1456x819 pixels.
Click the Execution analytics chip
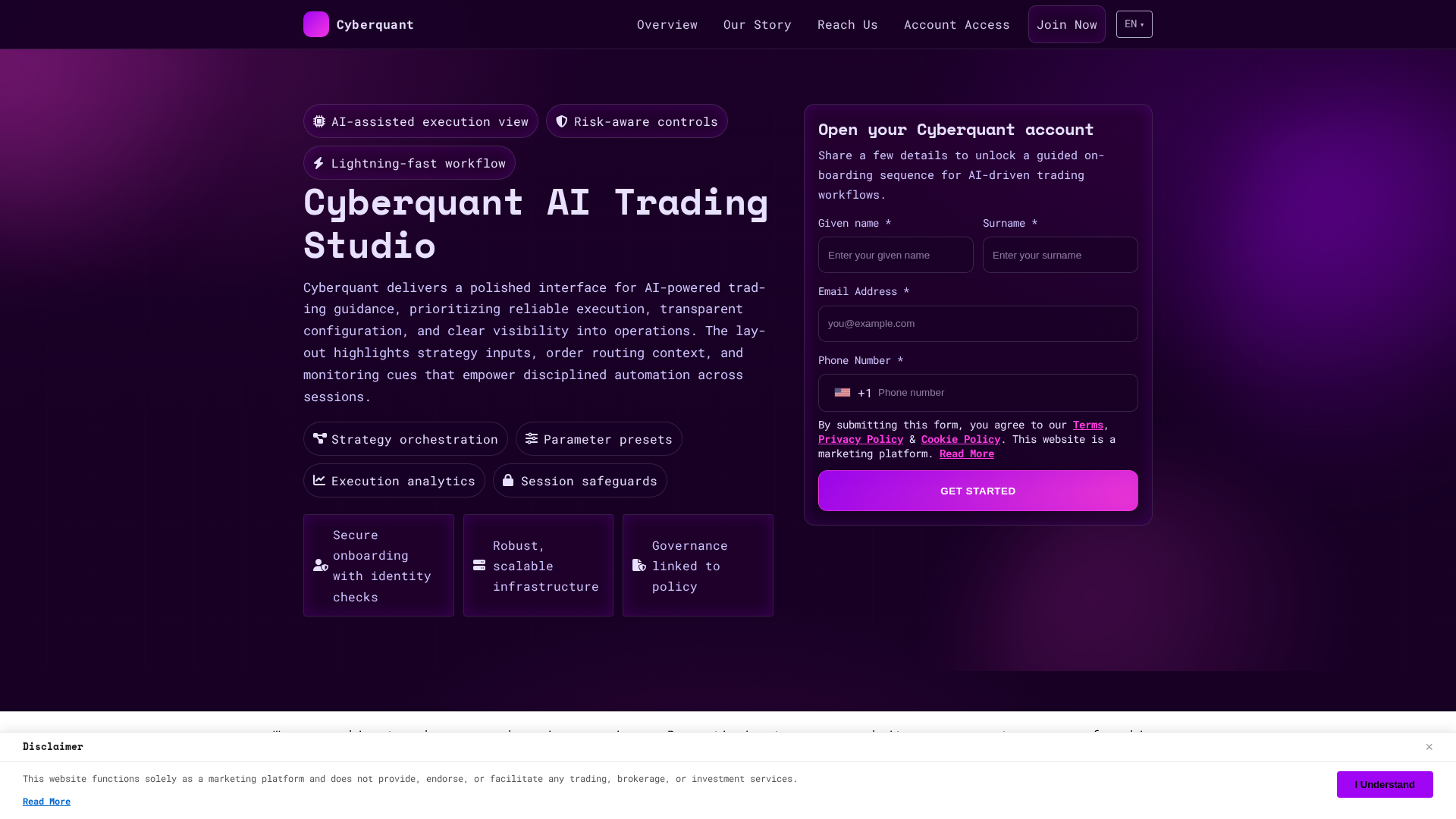coord(394,481)
